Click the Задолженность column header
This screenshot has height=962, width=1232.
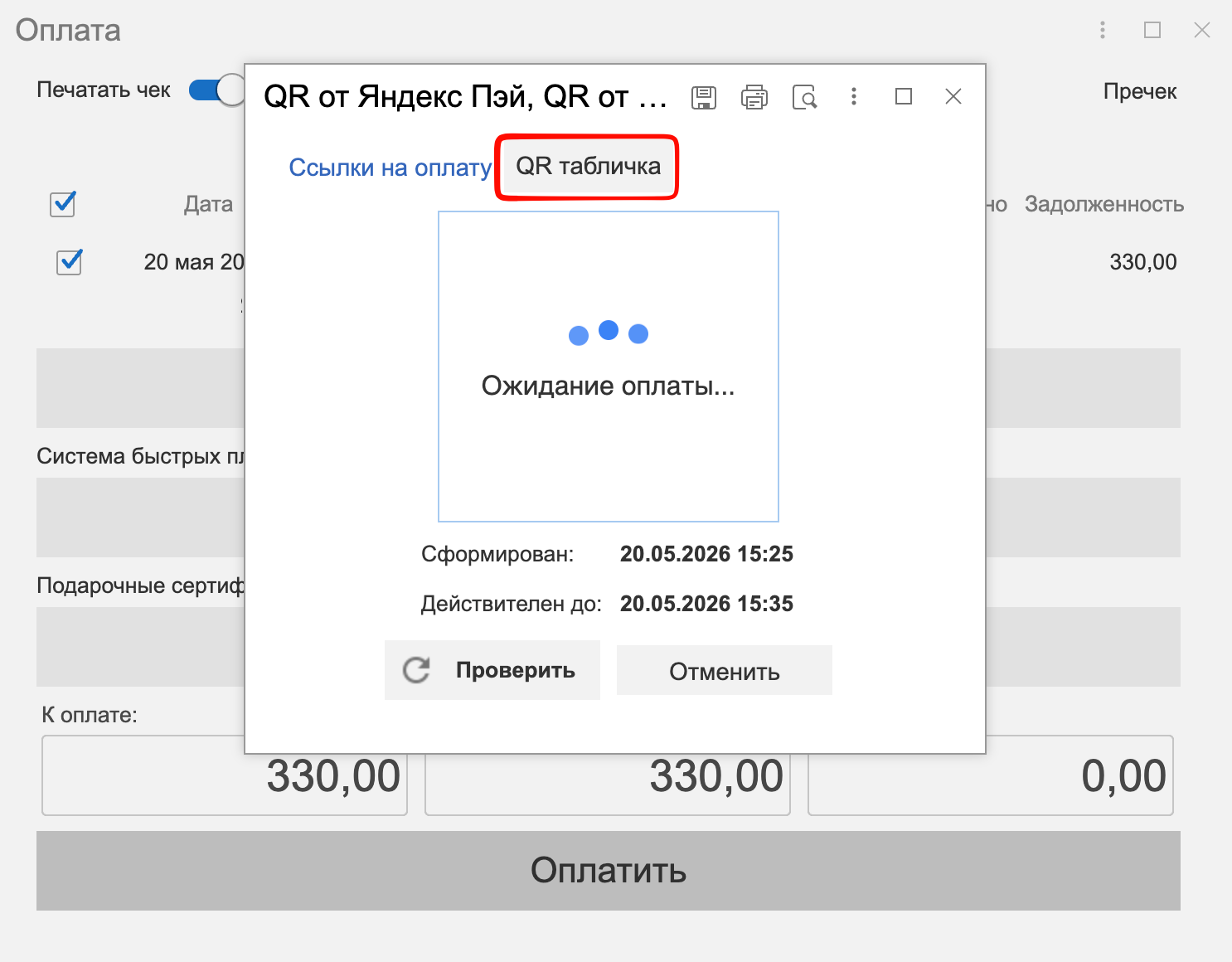click(x=1104, y=204)
